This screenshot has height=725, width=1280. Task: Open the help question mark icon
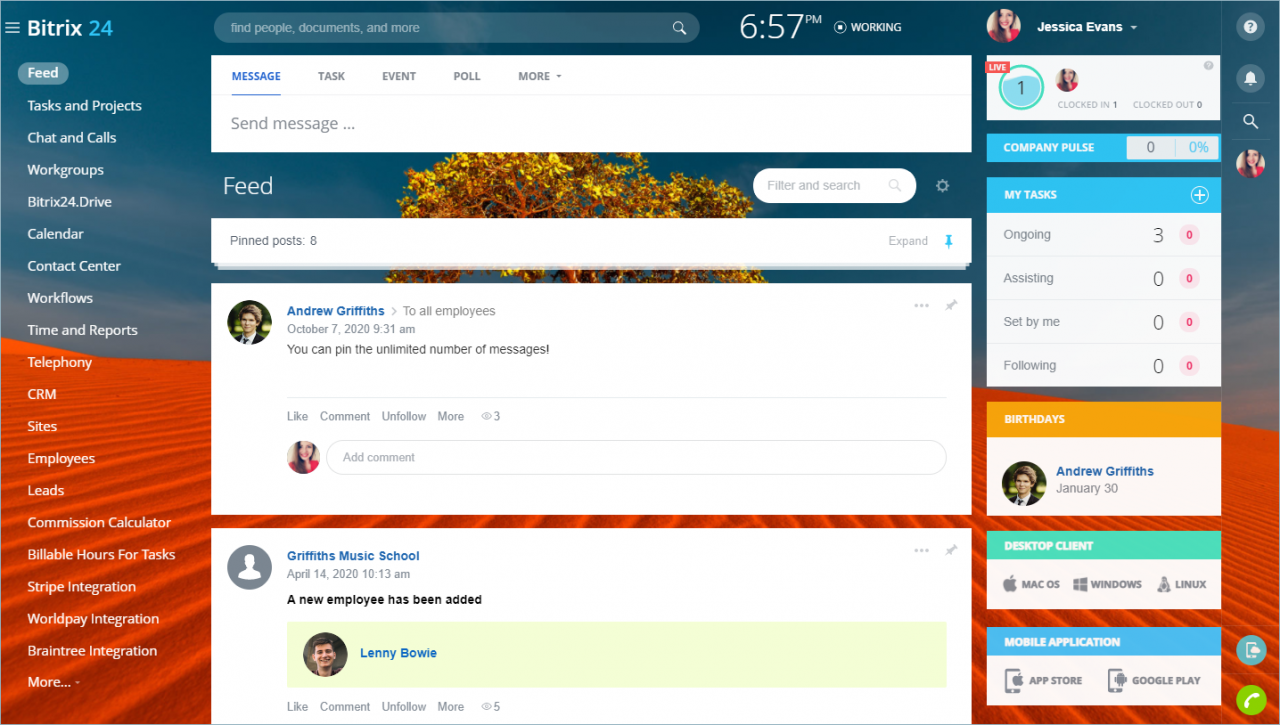pyautogui.click(x=1250, y=27)
